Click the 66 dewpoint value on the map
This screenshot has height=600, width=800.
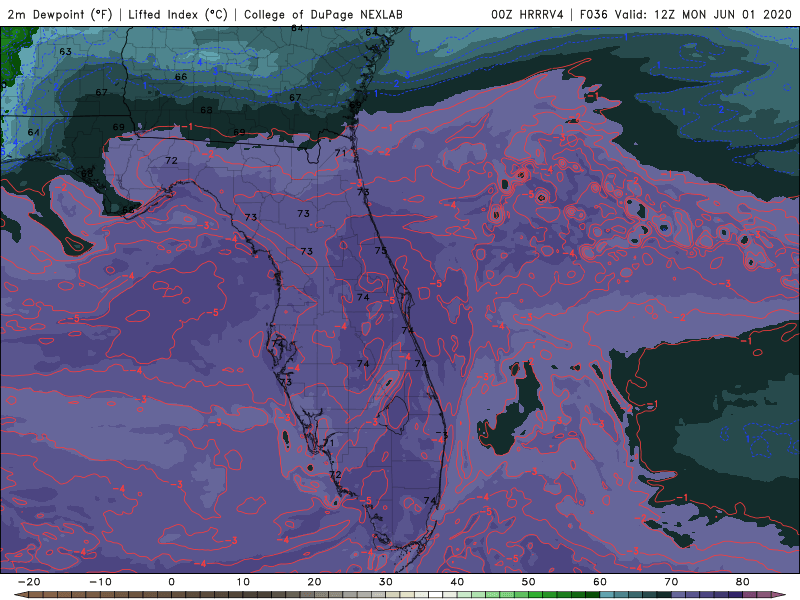pyautogui.click(x=181, y=77)
